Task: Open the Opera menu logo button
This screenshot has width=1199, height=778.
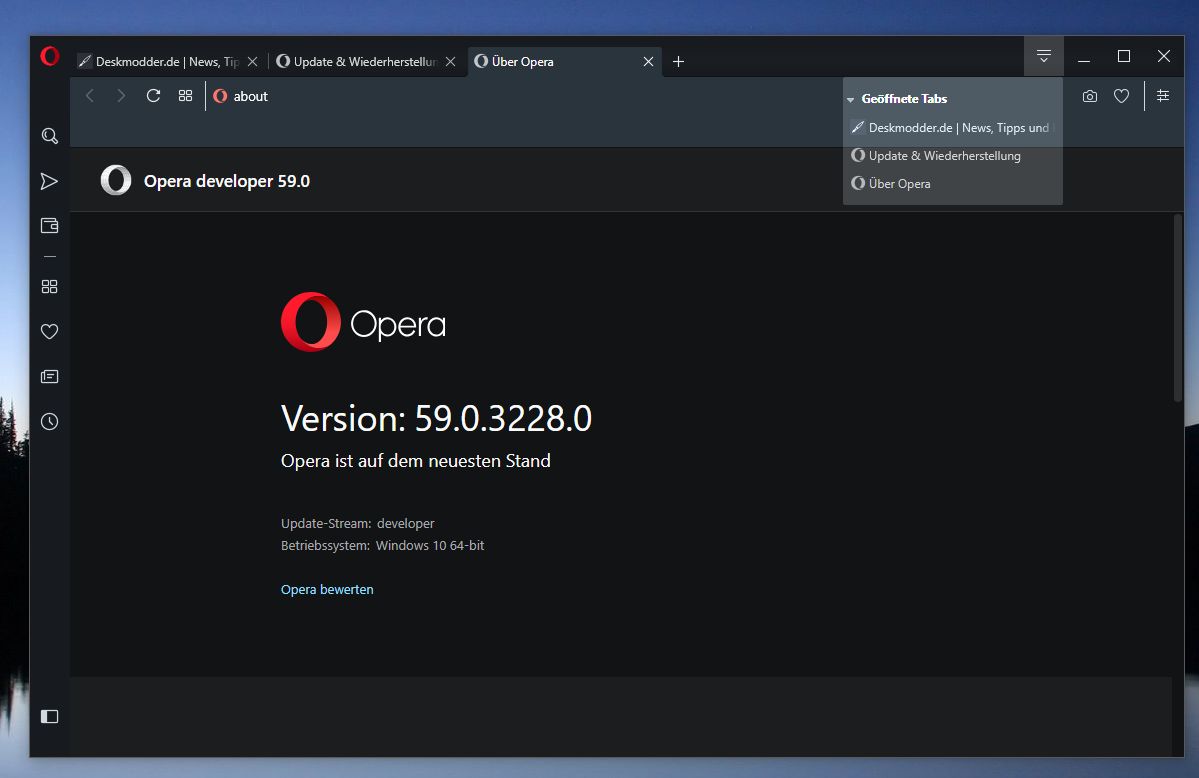Action: 50,57
